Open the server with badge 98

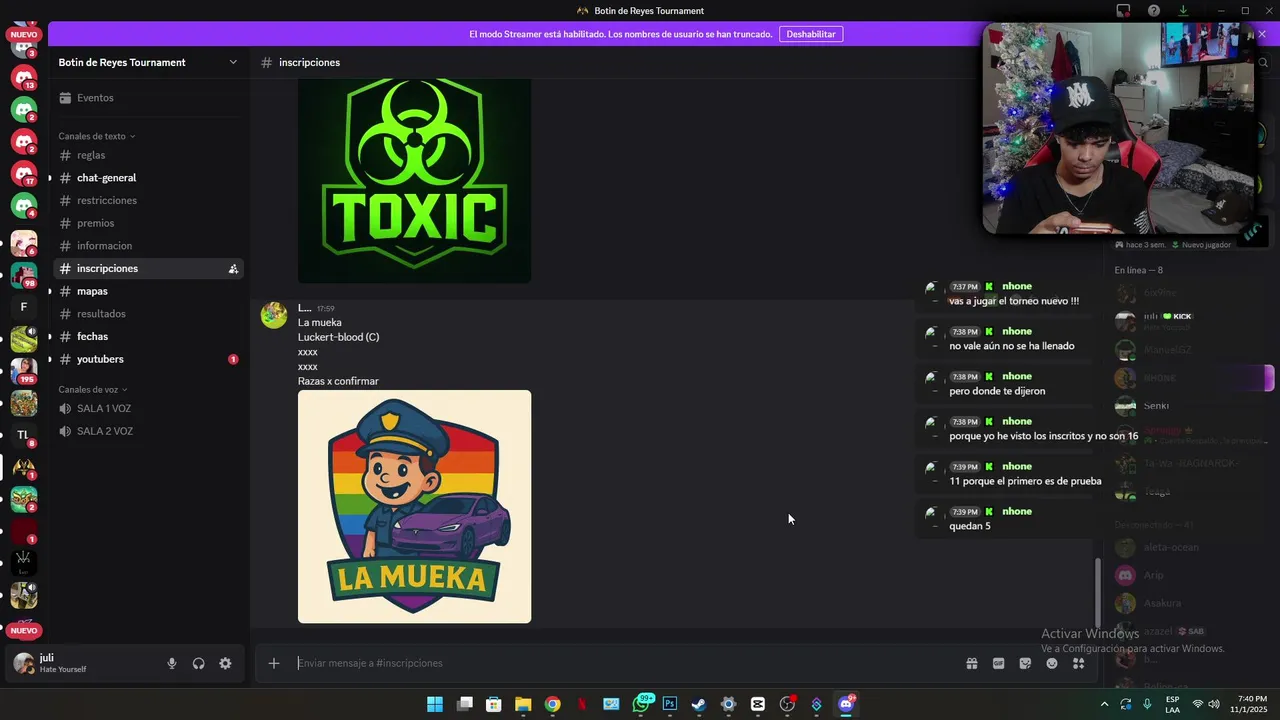[x=24, y=275]
